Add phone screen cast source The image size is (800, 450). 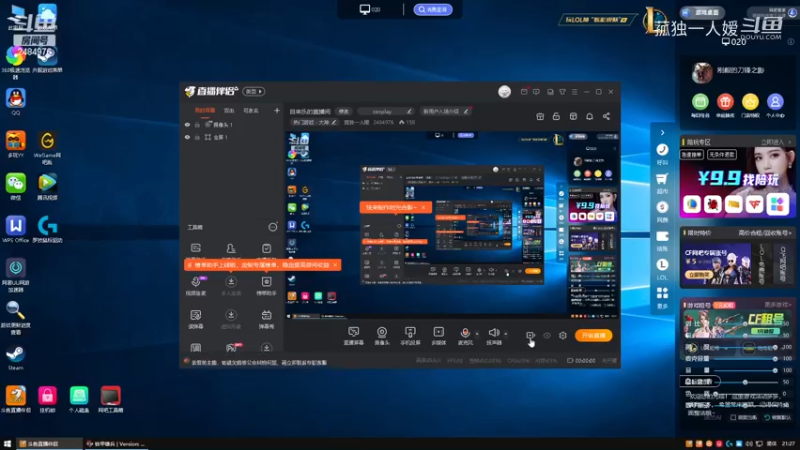click(410, 336)
